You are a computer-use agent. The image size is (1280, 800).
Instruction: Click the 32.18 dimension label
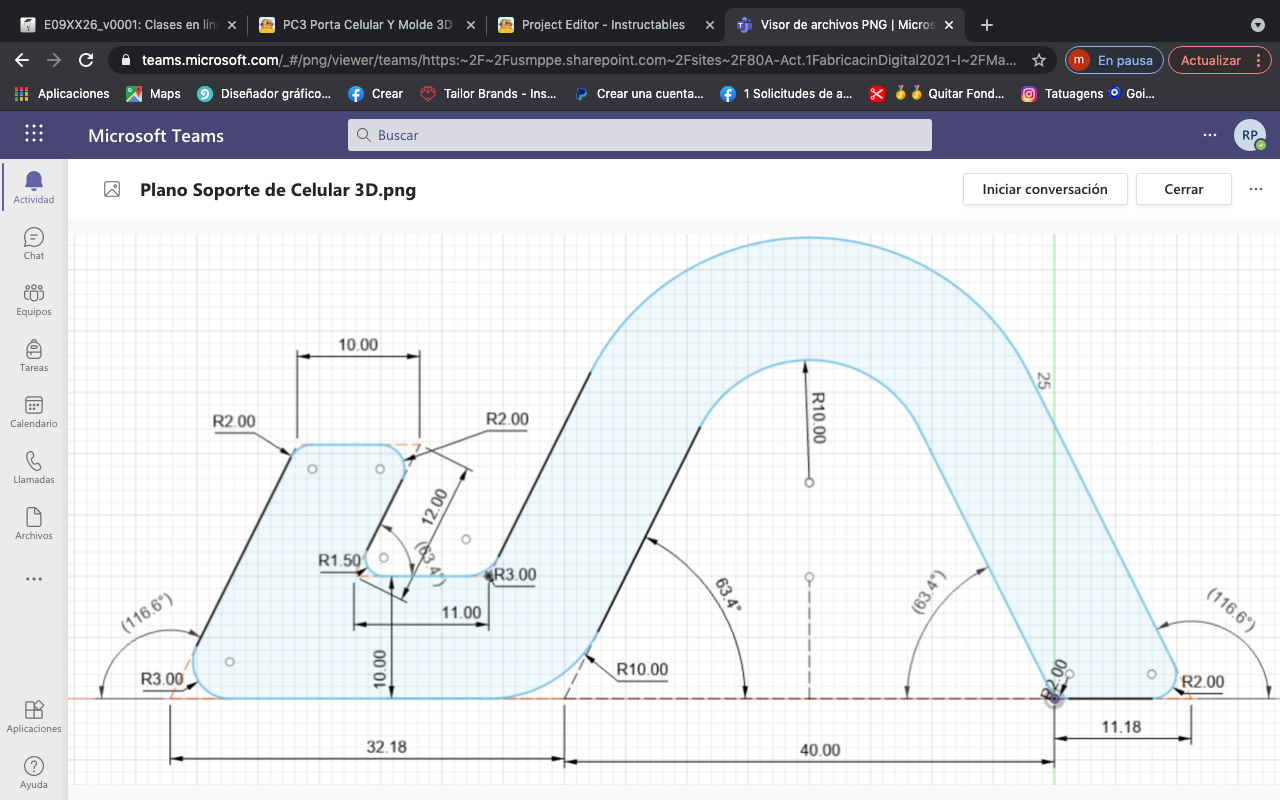pyautogui.click(x=387, y=747)
